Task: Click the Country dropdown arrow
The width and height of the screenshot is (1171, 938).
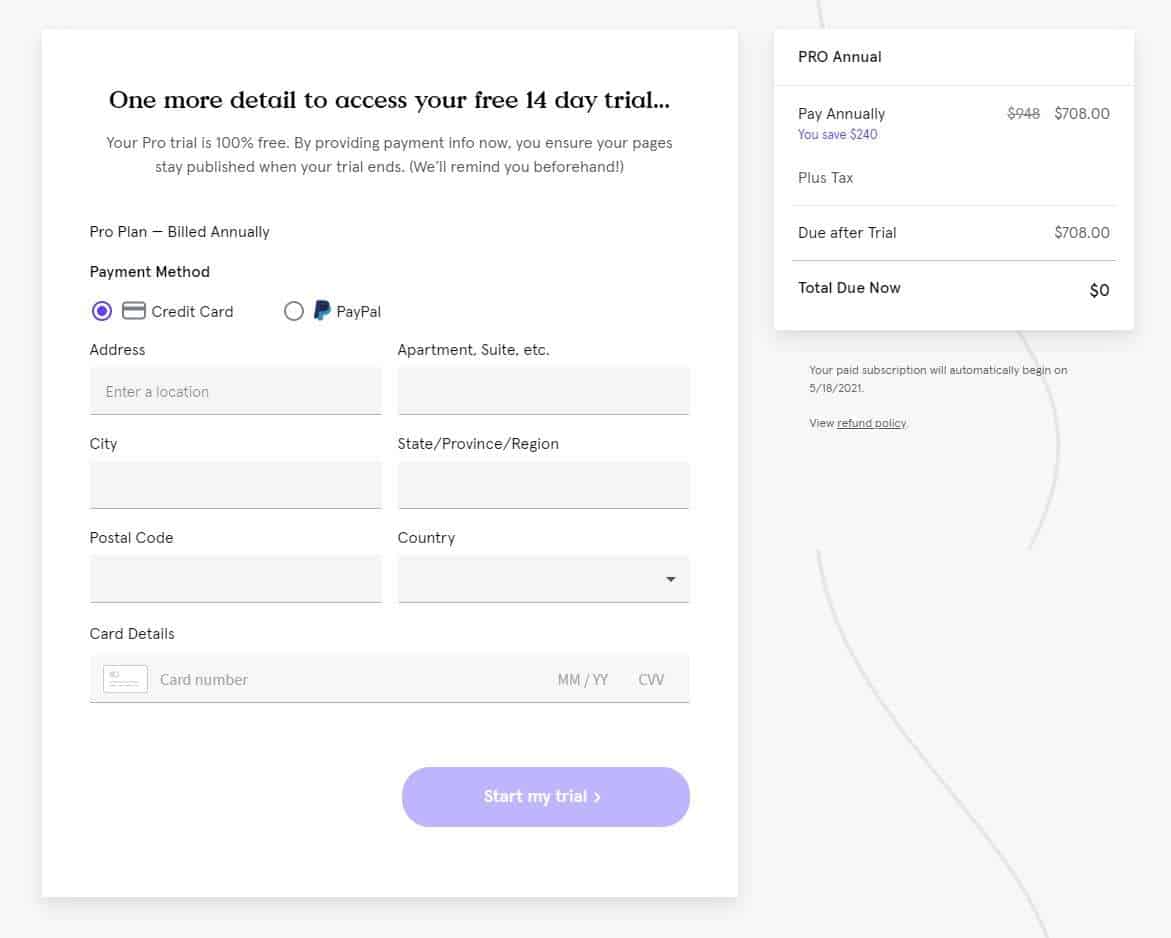Action: coord(669,578)
